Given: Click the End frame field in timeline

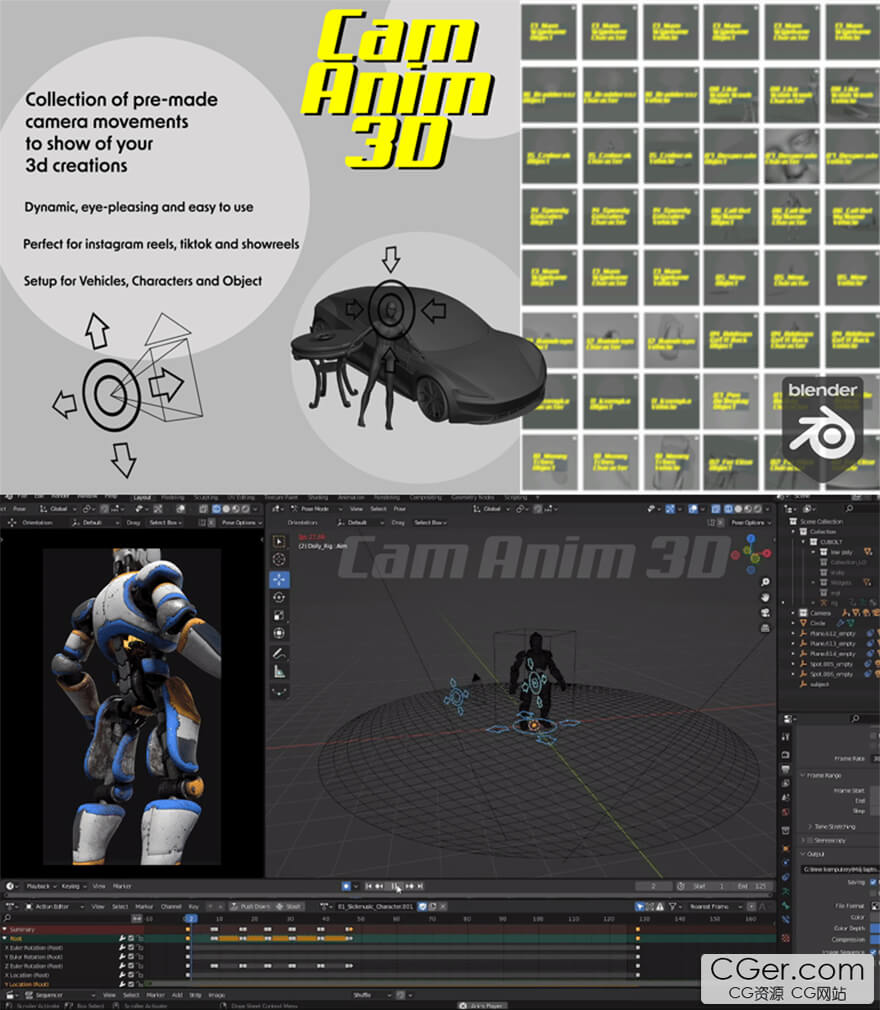Looking at the screenshot, I should coord(752,886).
